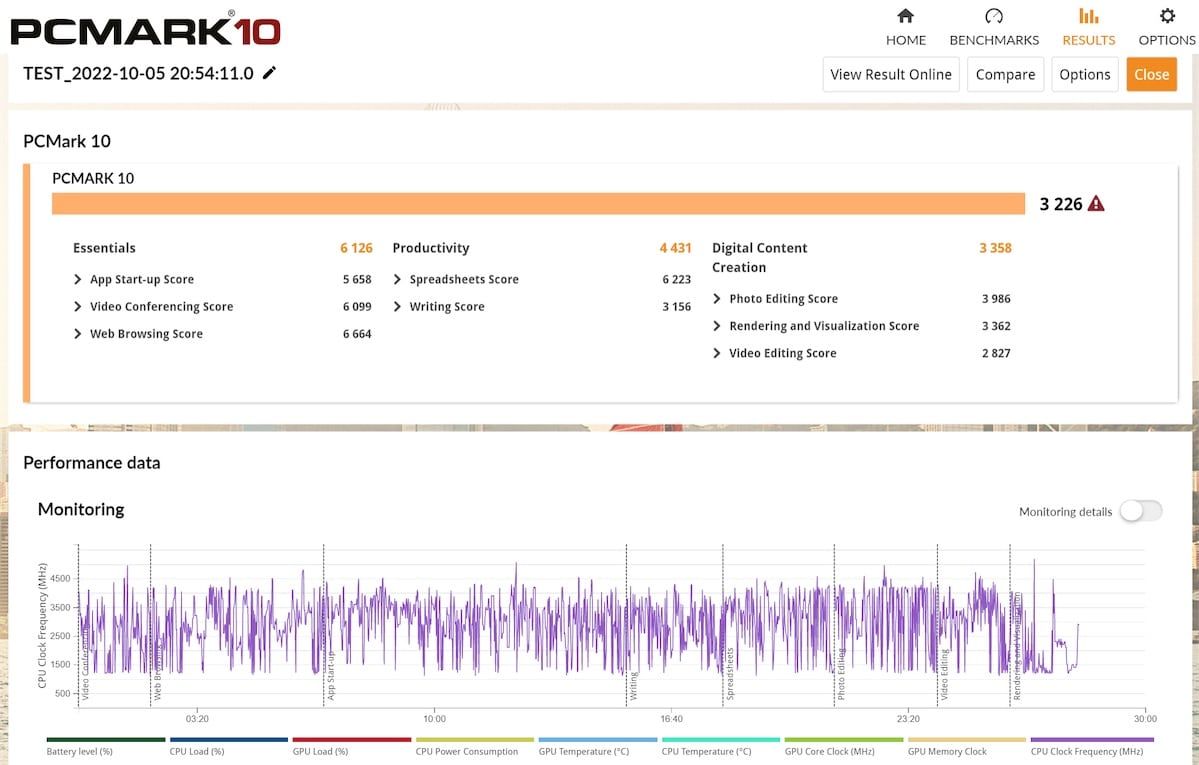Open Options via the gear icon
1199x765 pixels.
[1167, 16]
